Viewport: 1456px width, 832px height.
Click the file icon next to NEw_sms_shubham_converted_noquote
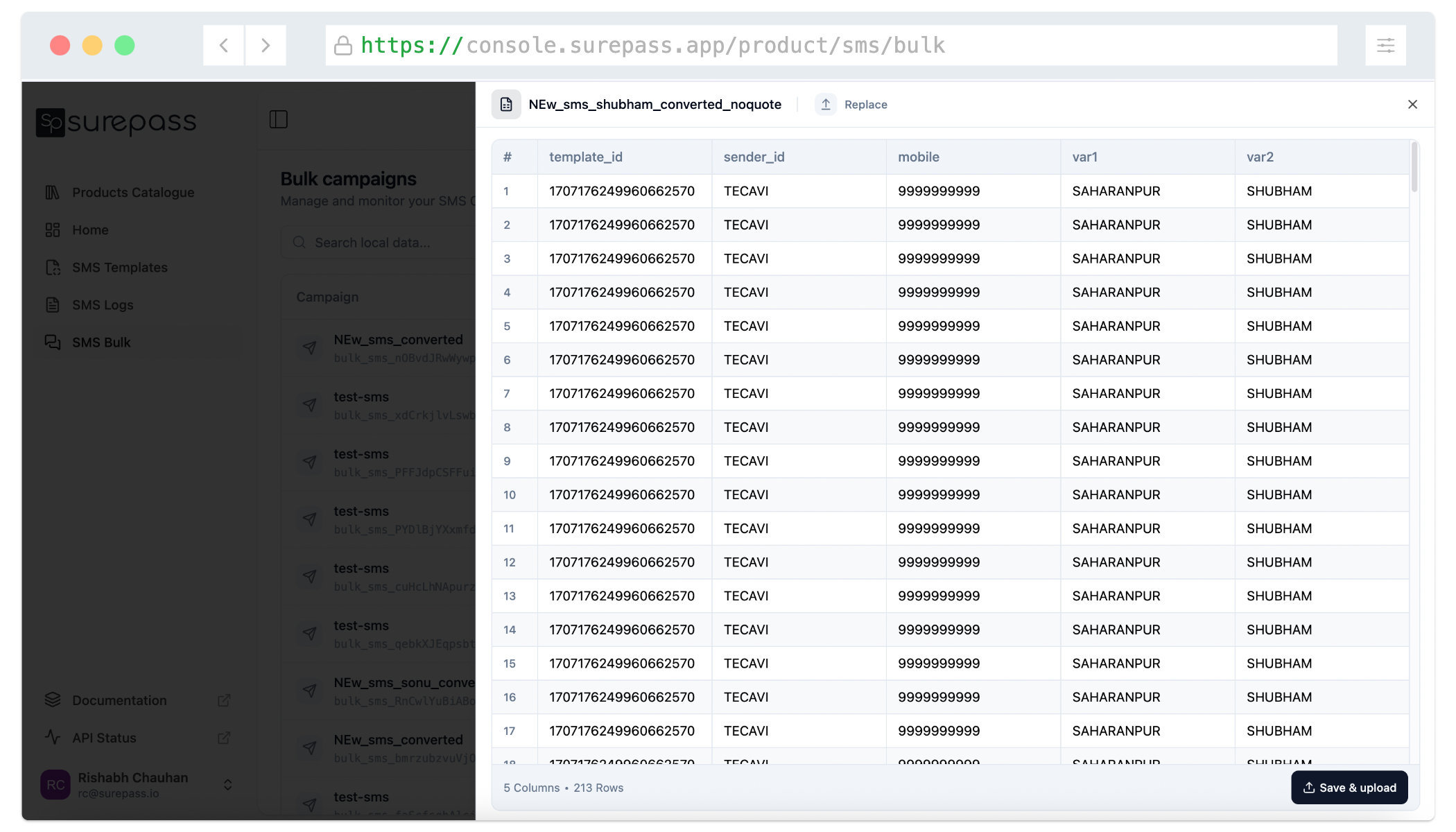click(506, 104)
